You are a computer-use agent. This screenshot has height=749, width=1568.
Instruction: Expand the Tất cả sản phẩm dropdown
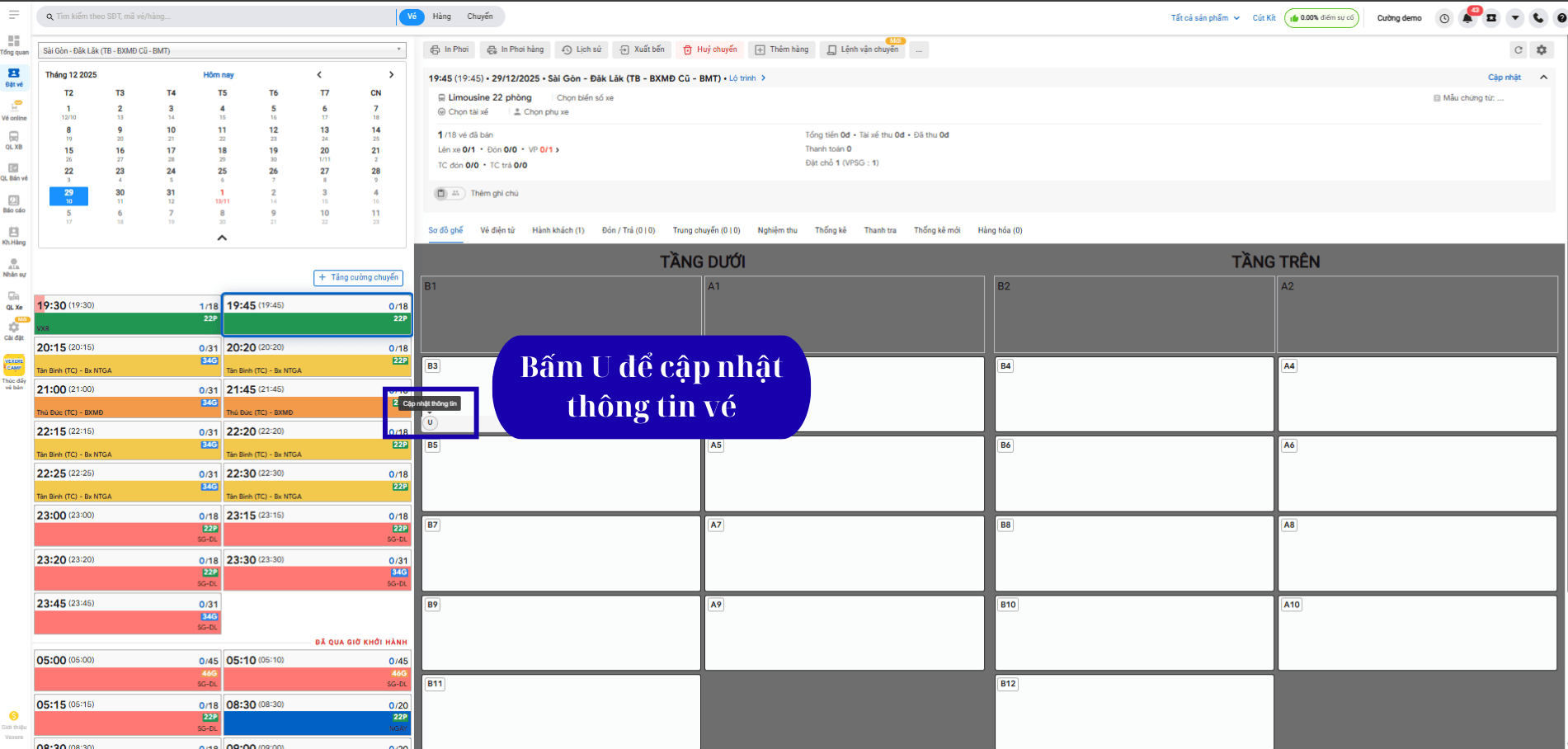[x=1204, y=18]
